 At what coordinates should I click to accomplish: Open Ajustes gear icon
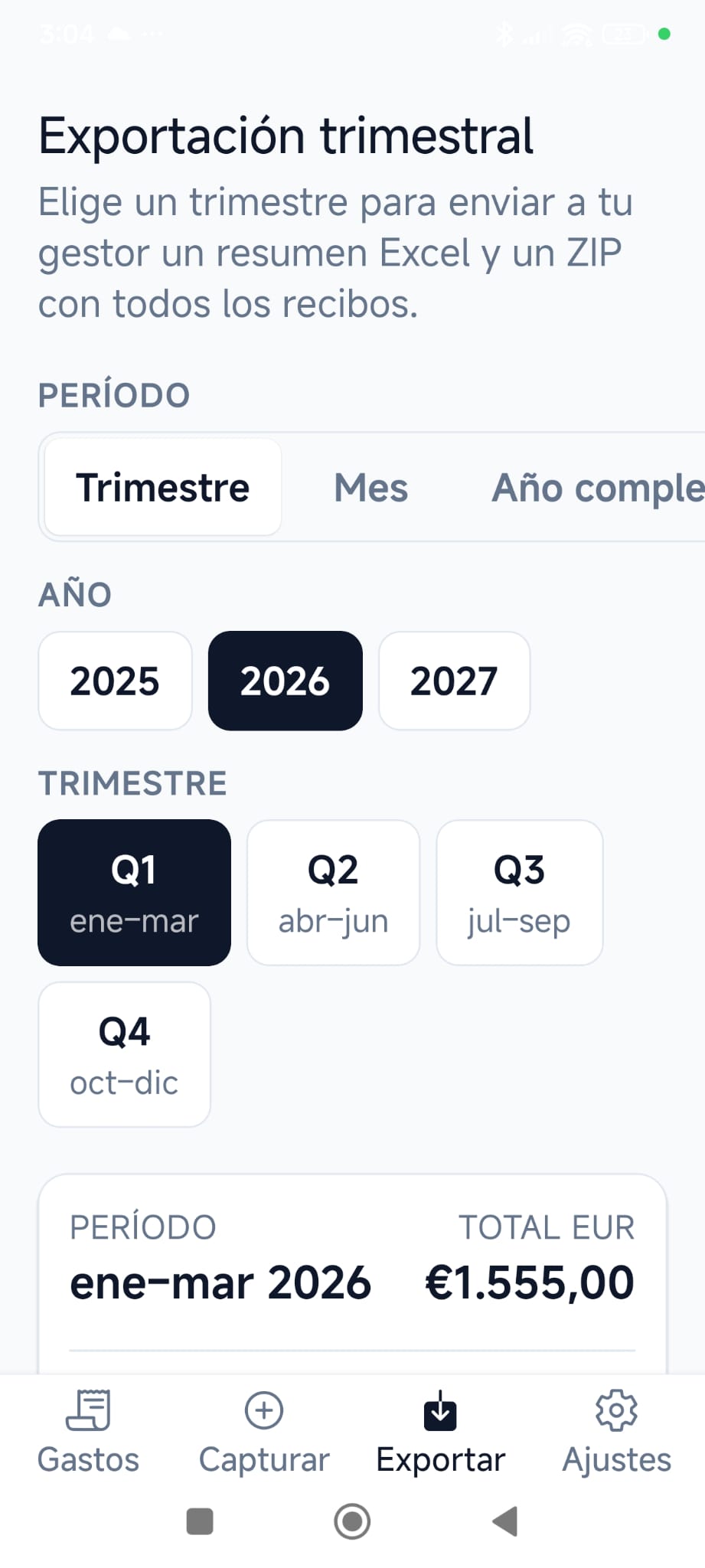616,1410
